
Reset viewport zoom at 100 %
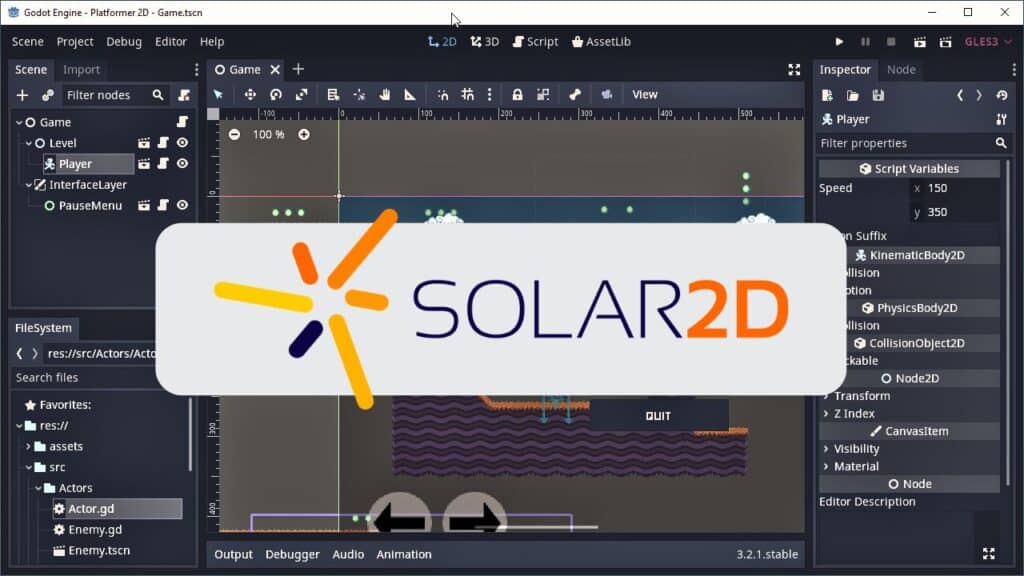click(x=268, y=135)
